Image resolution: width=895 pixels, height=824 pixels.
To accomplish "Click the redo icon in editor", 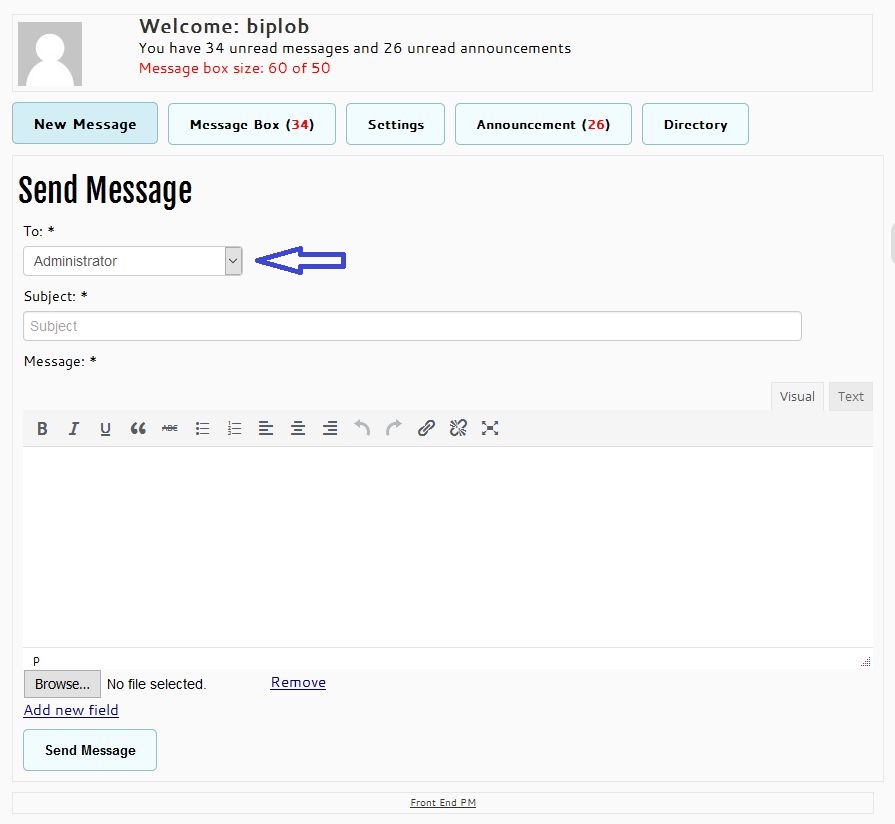I will click(394, 428).
